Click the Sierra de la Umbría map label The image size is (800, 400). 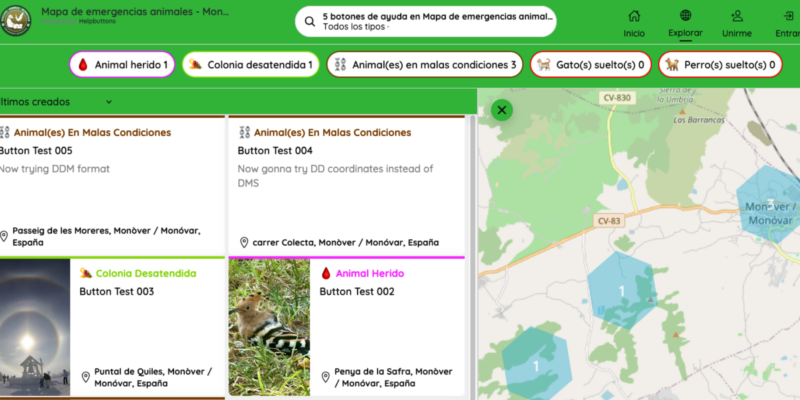pyautogui.click(x=676, y=95)
